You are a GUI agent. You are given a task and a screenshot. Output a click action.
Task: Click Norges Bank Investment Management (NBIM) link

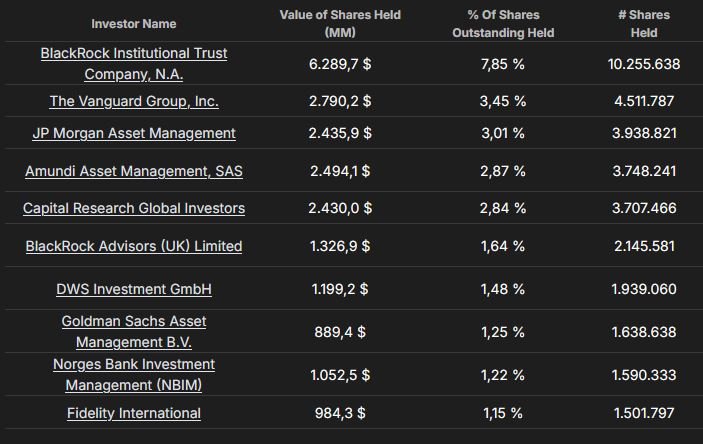(x=134, y=374)
